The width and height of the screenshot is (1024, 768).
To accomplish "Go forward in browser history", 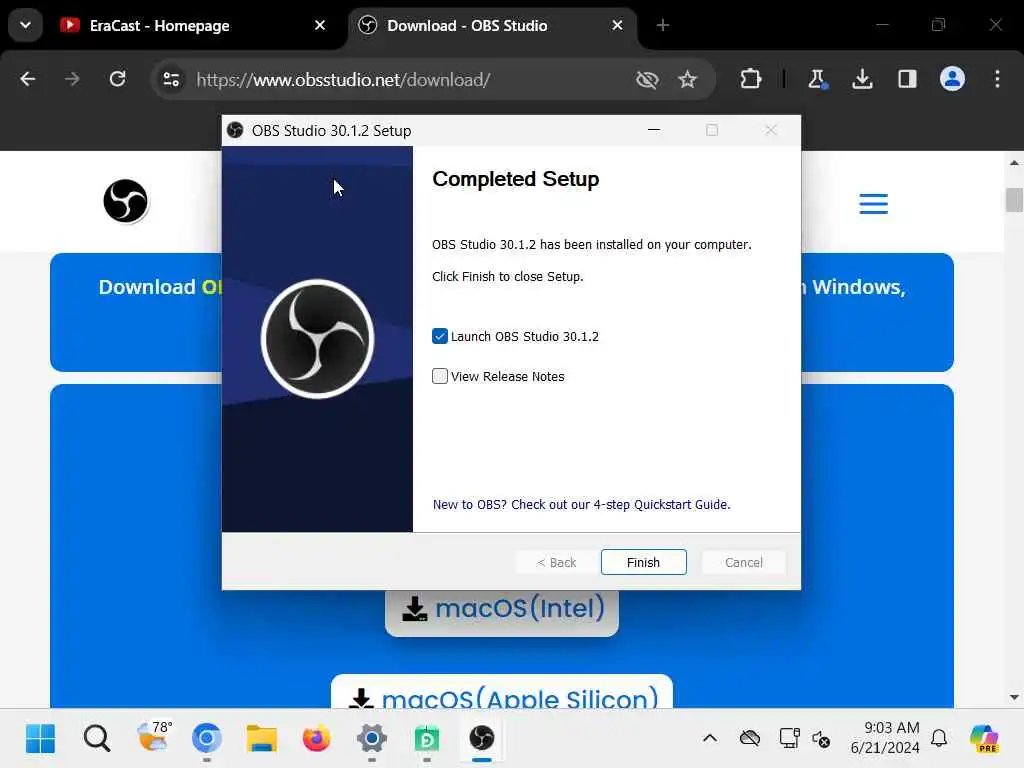I will pos(72,79).
